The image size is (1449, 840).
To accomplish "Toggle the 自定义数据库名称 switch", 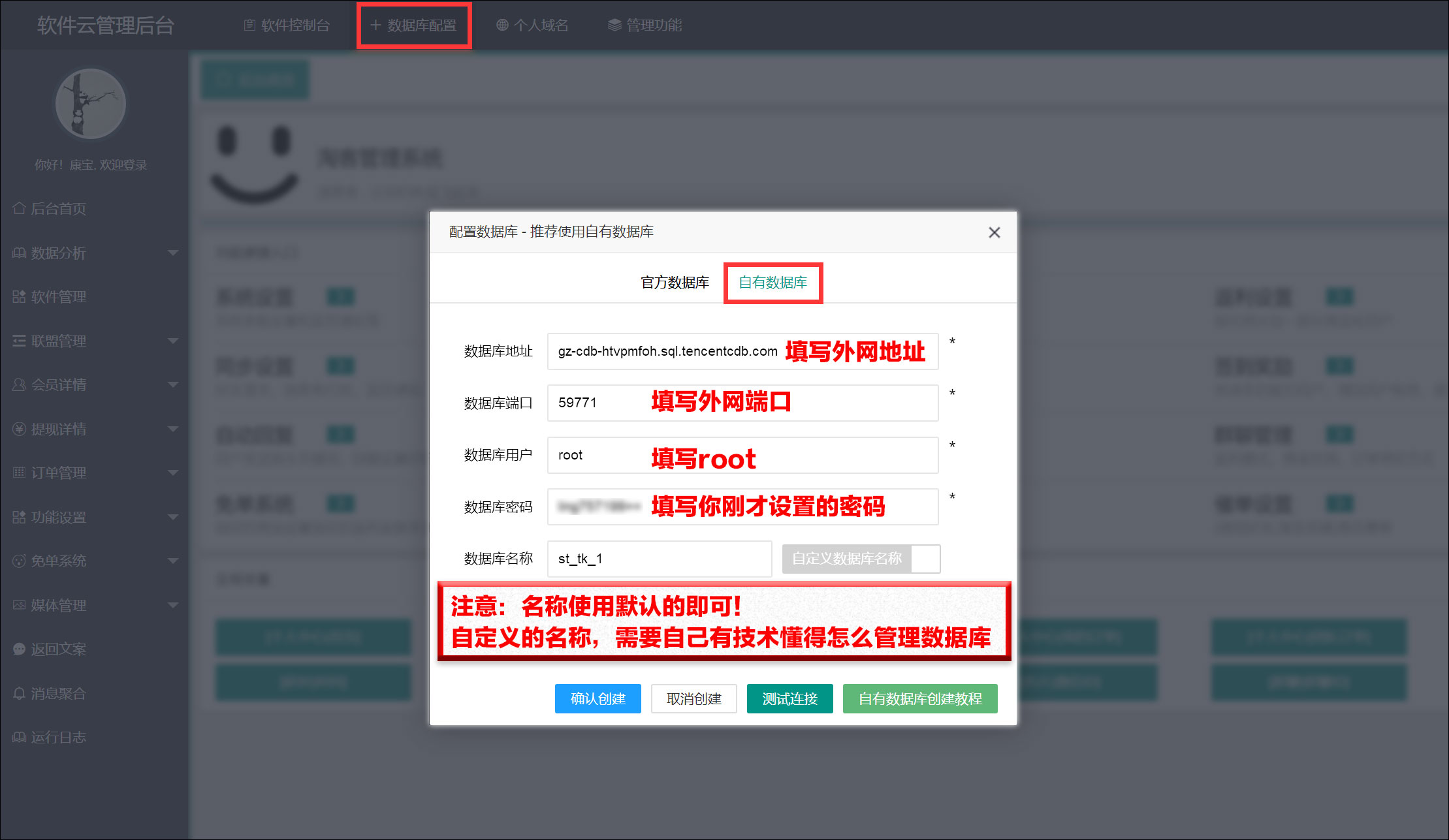I will [x=861, y=559].
